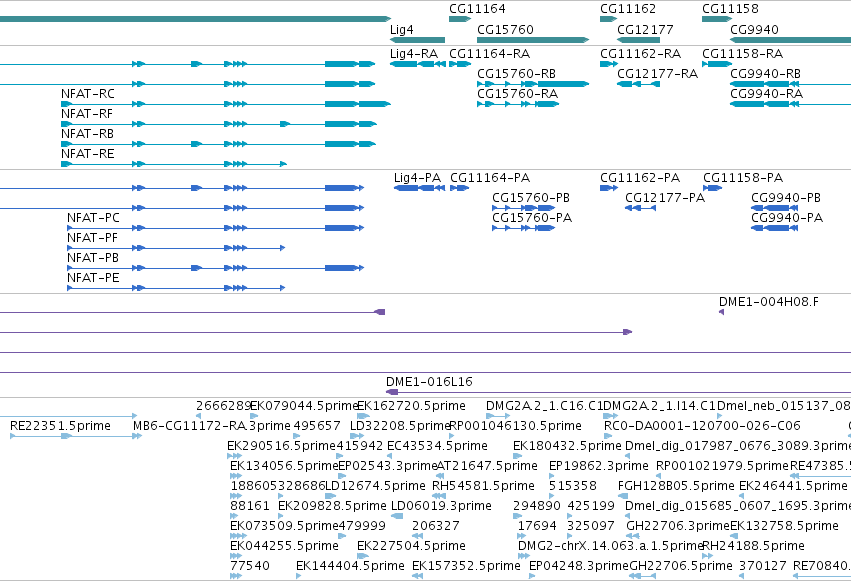Click the CG12177 gene label
Screen dimensions: 851x581
click(x=645, y=30)
